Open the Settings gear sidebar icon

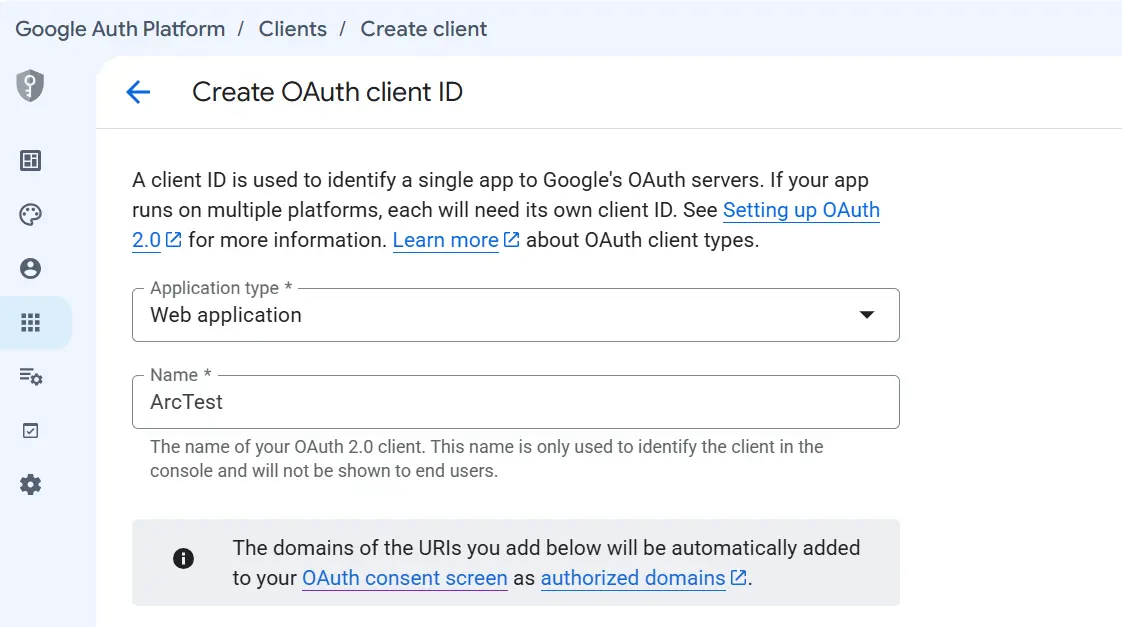tap(30, 485)
